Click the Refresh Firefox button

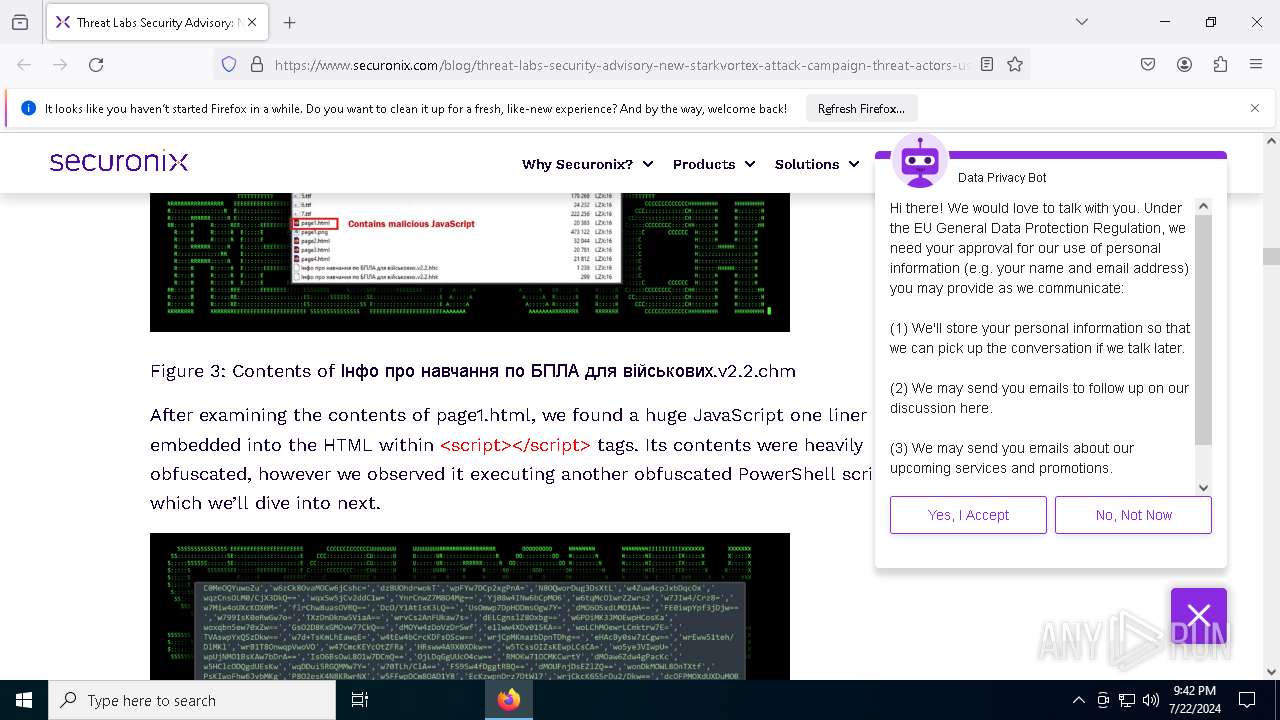point(861,109)
